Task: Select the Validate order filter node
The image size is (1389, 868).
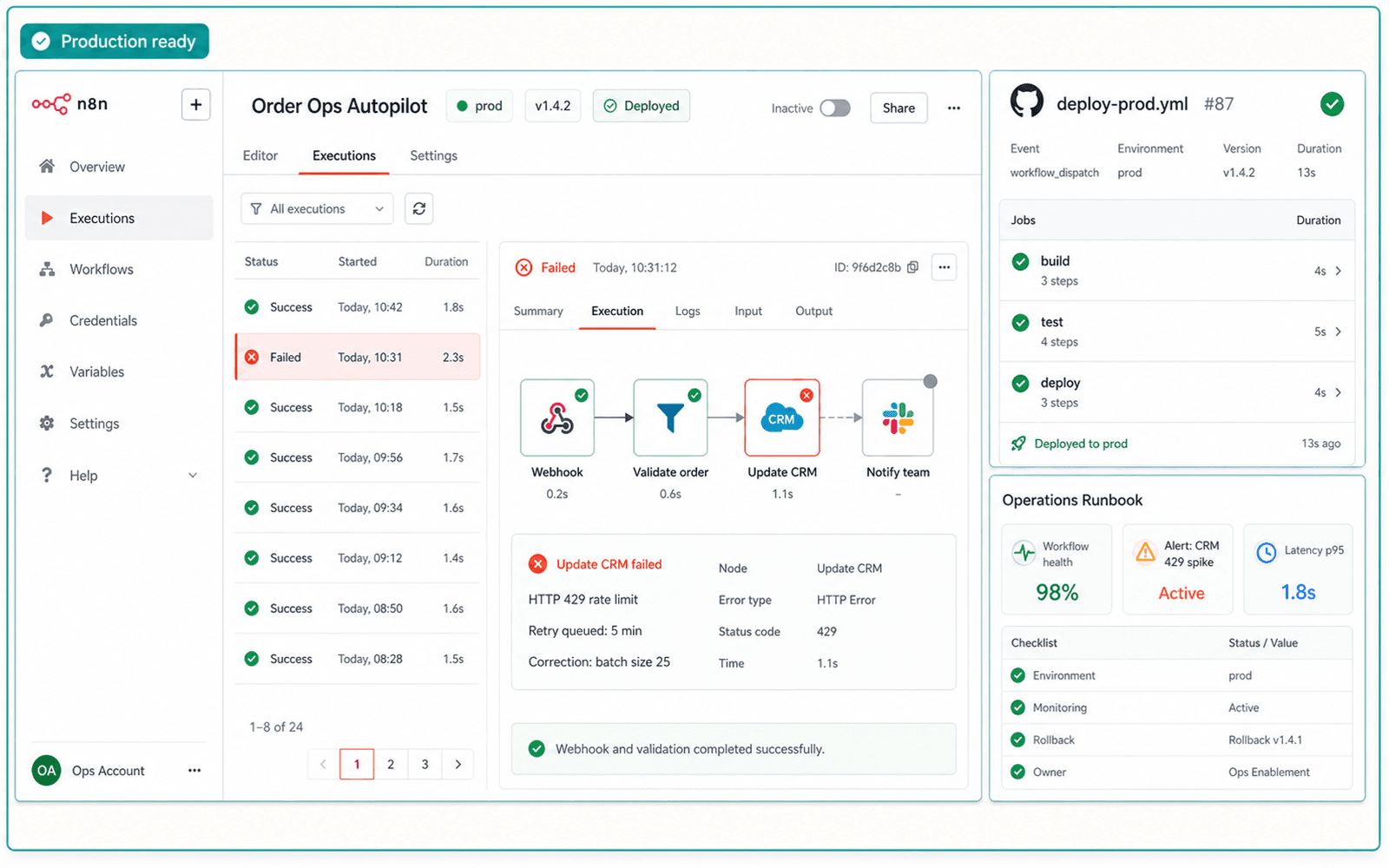Action: tap(670, 418)
